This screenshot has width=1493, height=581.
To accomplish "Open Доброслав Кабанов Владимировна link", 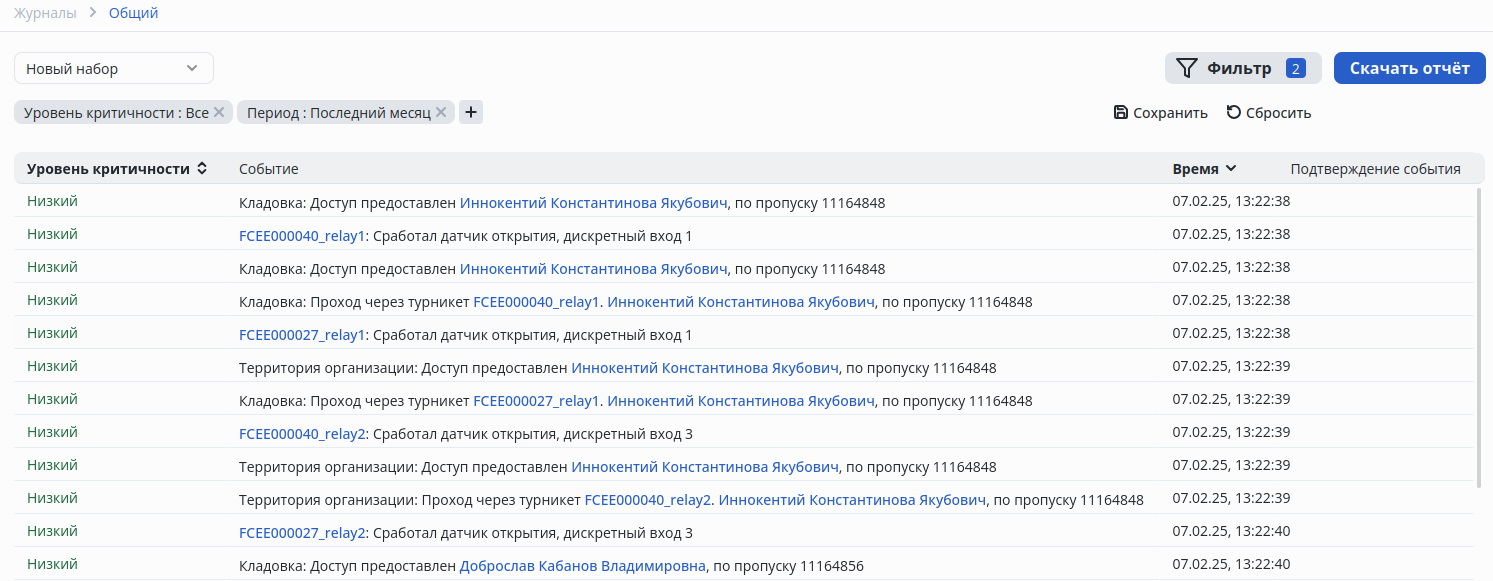I will point(582,566).
